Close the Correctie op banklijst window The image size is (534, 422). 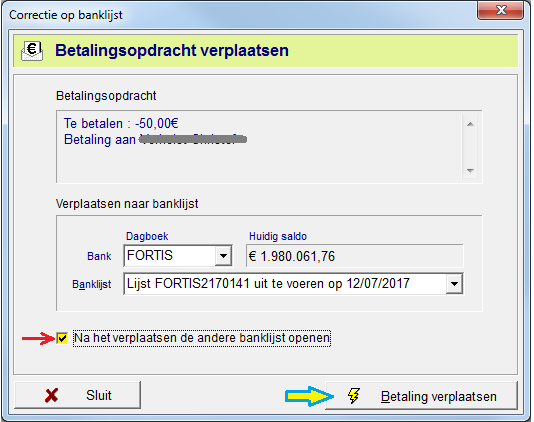point(500,11)
